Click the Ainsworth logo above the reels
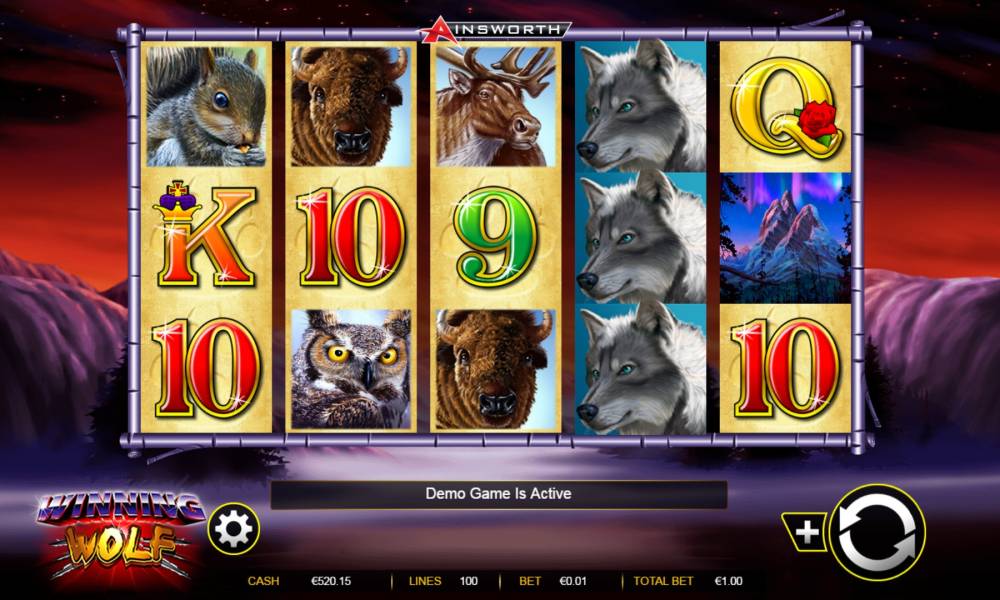 coord(496,30)
